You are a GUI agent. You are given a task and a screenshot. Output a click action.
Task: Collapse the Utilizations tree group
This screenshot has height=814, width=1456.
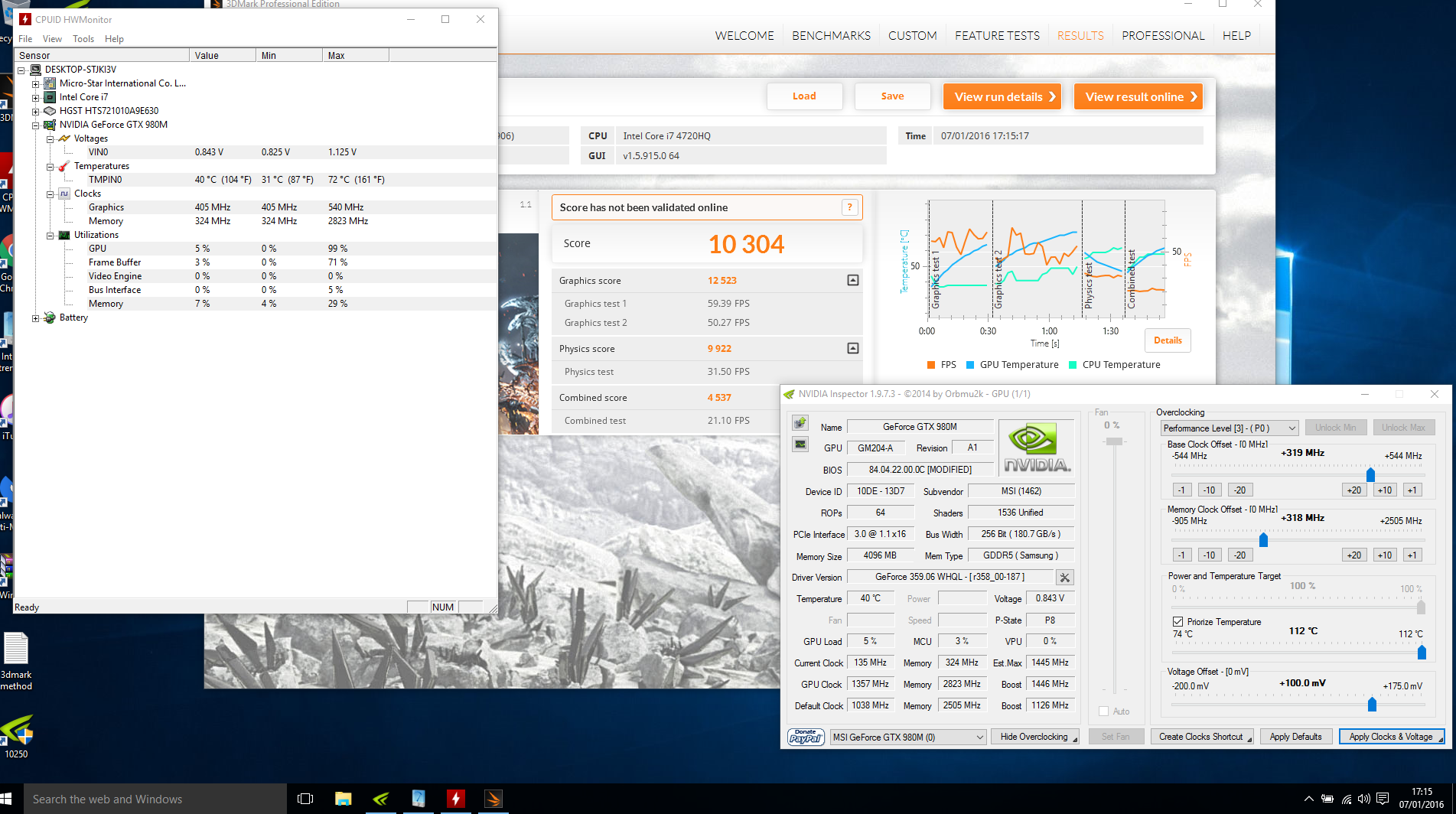[50, 236]
